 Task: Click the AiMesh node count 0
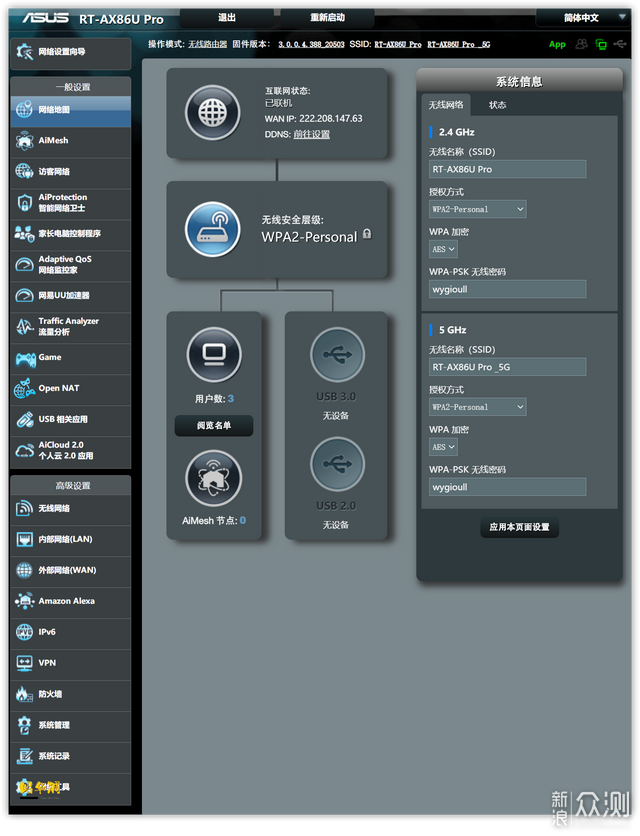coord(243,520)
